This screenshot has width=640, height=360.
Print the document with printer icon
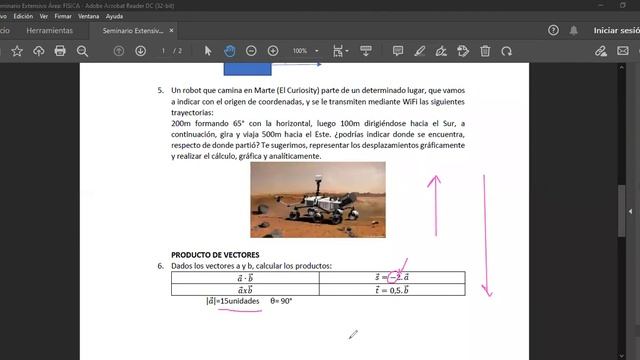60,51
